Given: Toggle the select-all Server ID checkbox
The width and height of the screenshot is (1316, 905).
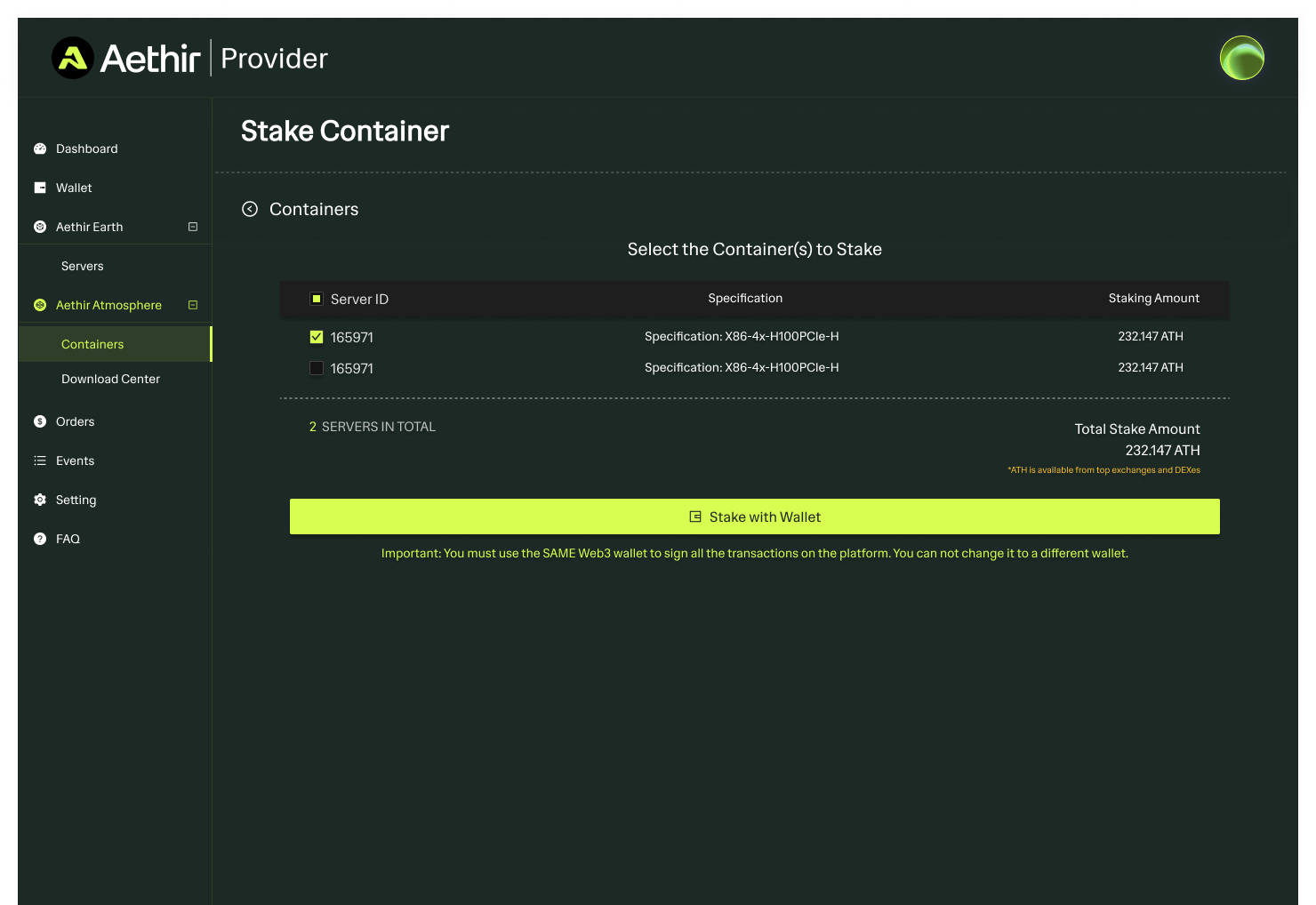Looking at the screenshot, I should (x=316, y=300).
